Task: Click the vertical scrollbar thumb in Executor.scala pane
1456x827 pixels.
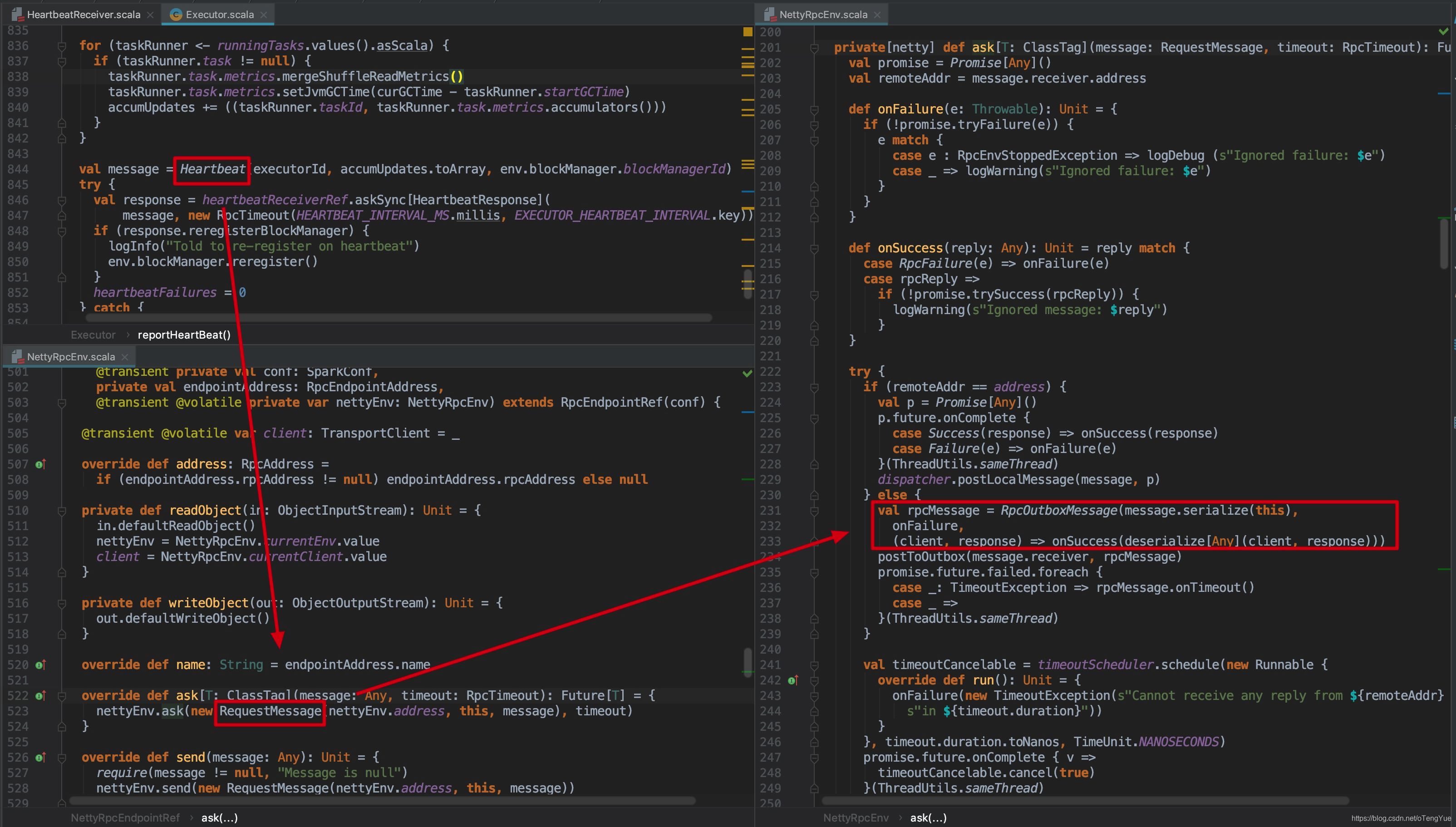Action: pyautogui.click(x=748, y=283)
